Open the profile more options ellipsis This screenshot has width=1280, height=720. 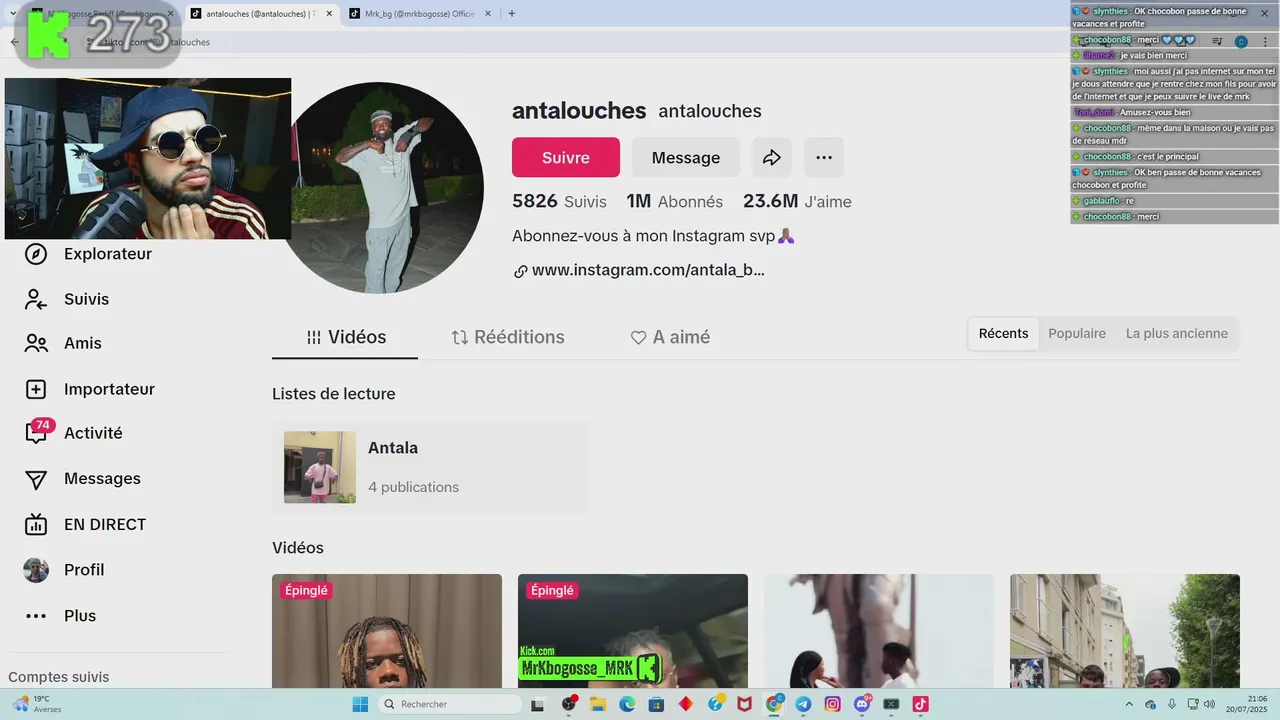[824, 158]
